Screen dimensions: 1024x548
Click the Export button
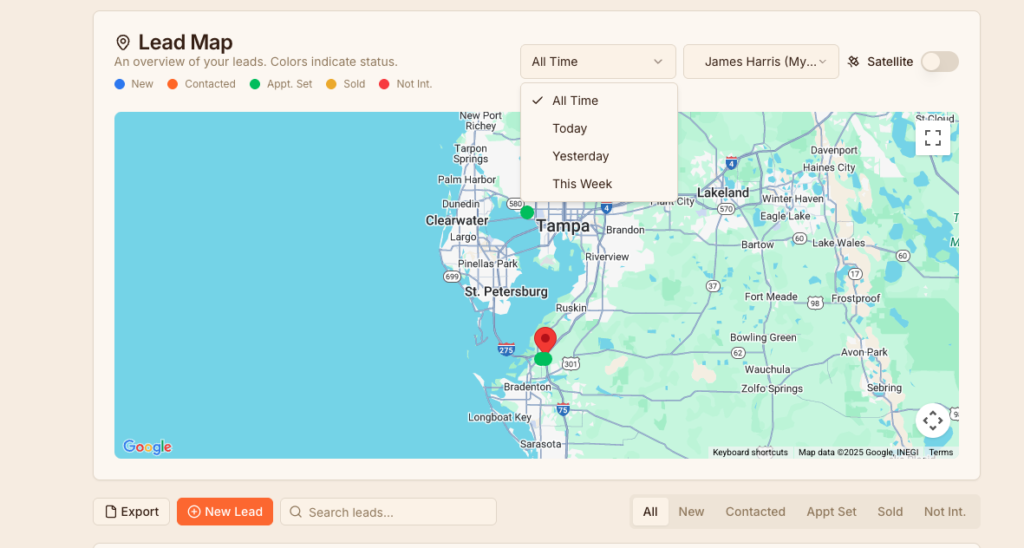pos(131,512)
